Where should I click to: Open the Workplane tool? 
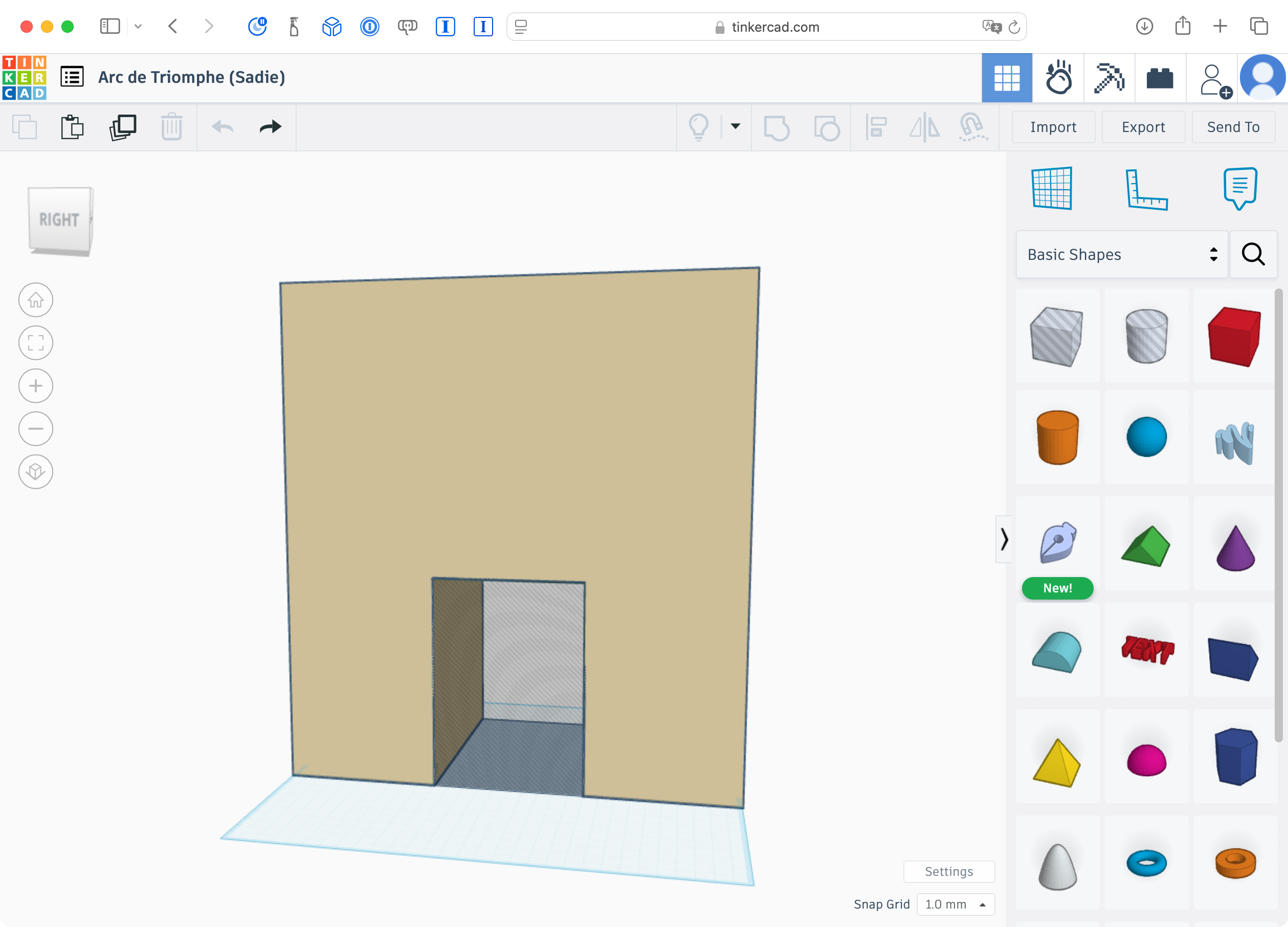point(1052,189)
